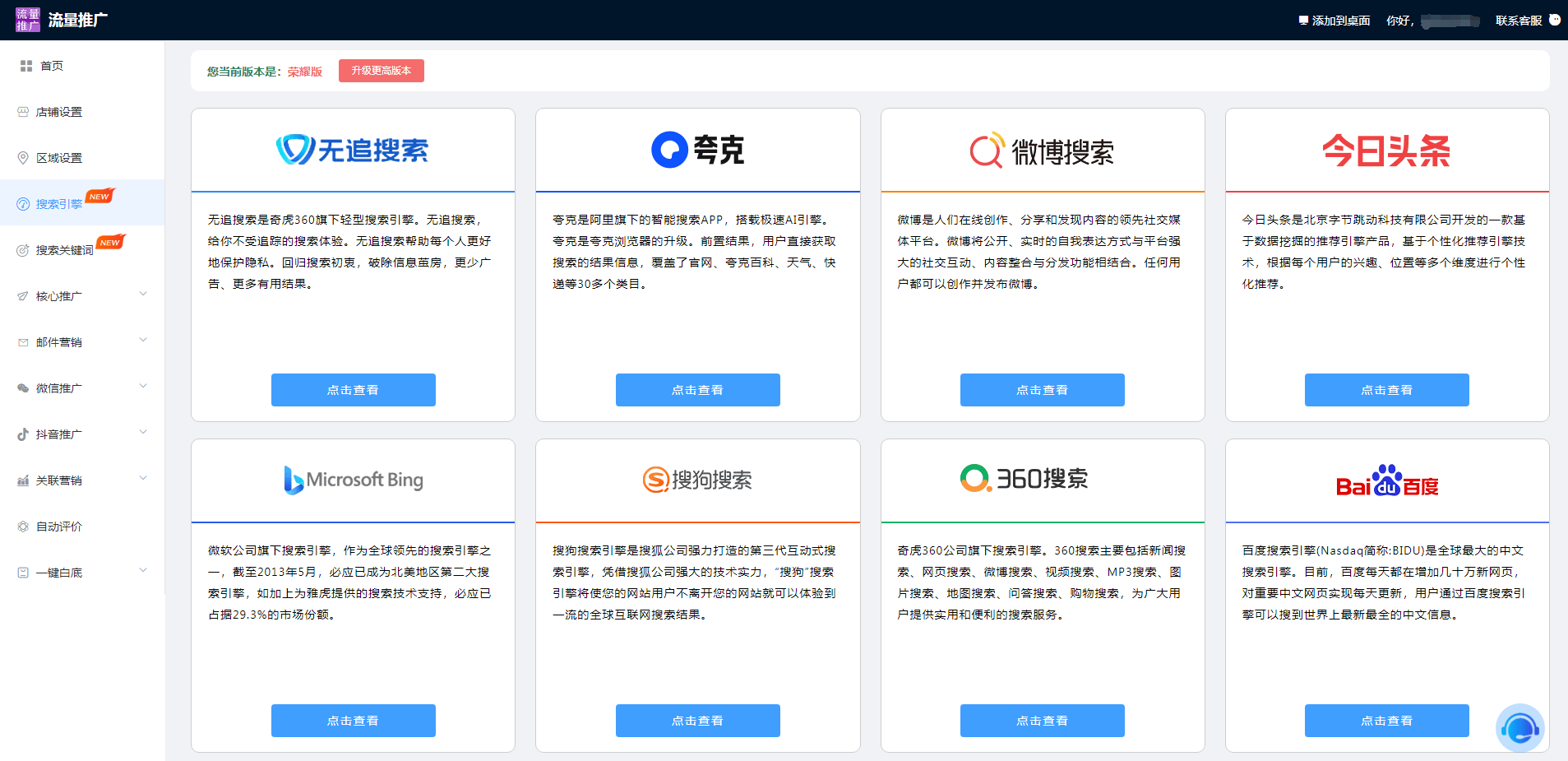Screen dimensions: 1568x761
Task: Expand the 抖音推广 submenu chevron
Action: [143, 433]
